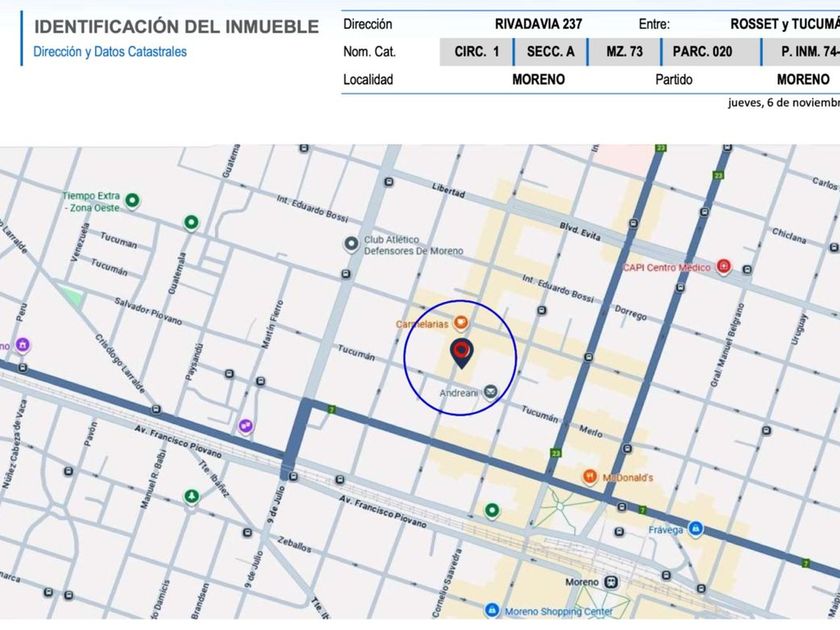Click the CIRC. 1 cadastral cell

coord(476,52)
